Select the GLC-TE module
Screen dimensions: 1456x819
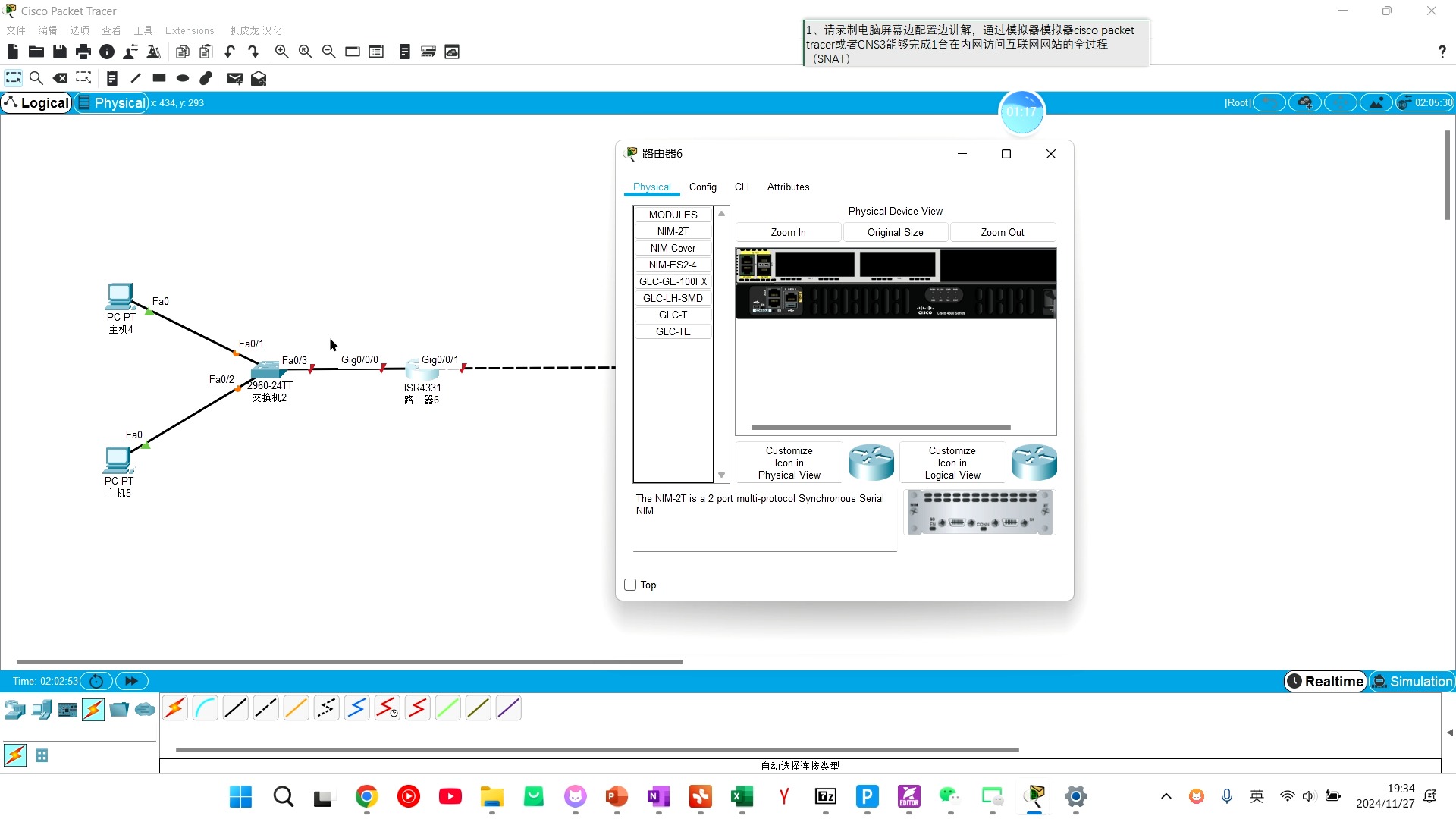673,331
